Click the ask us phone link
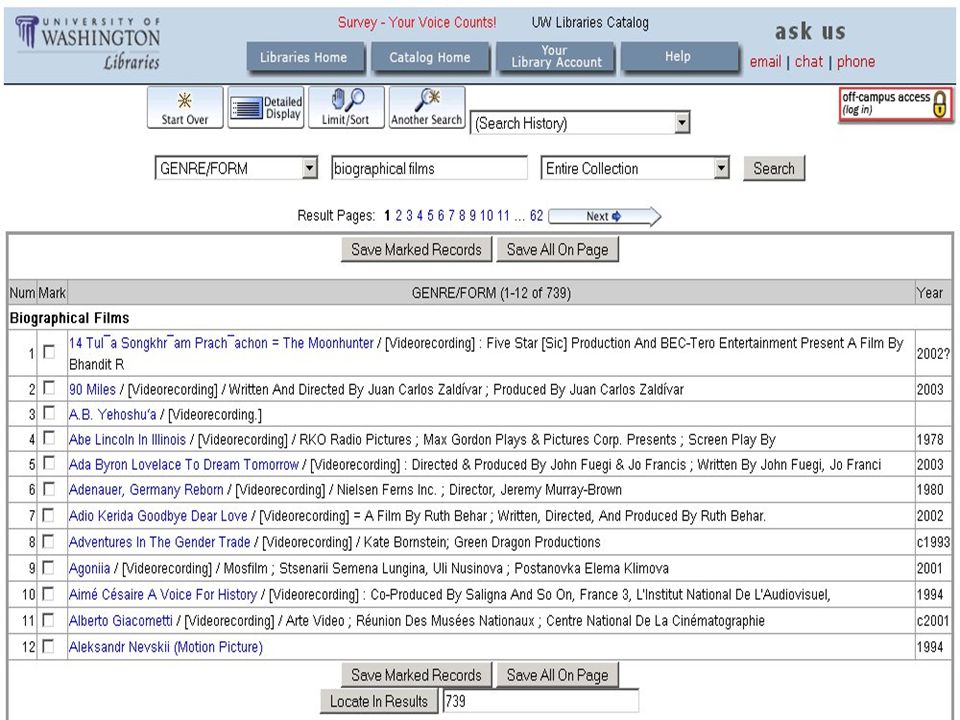960x720 pixels. point(856,62)
